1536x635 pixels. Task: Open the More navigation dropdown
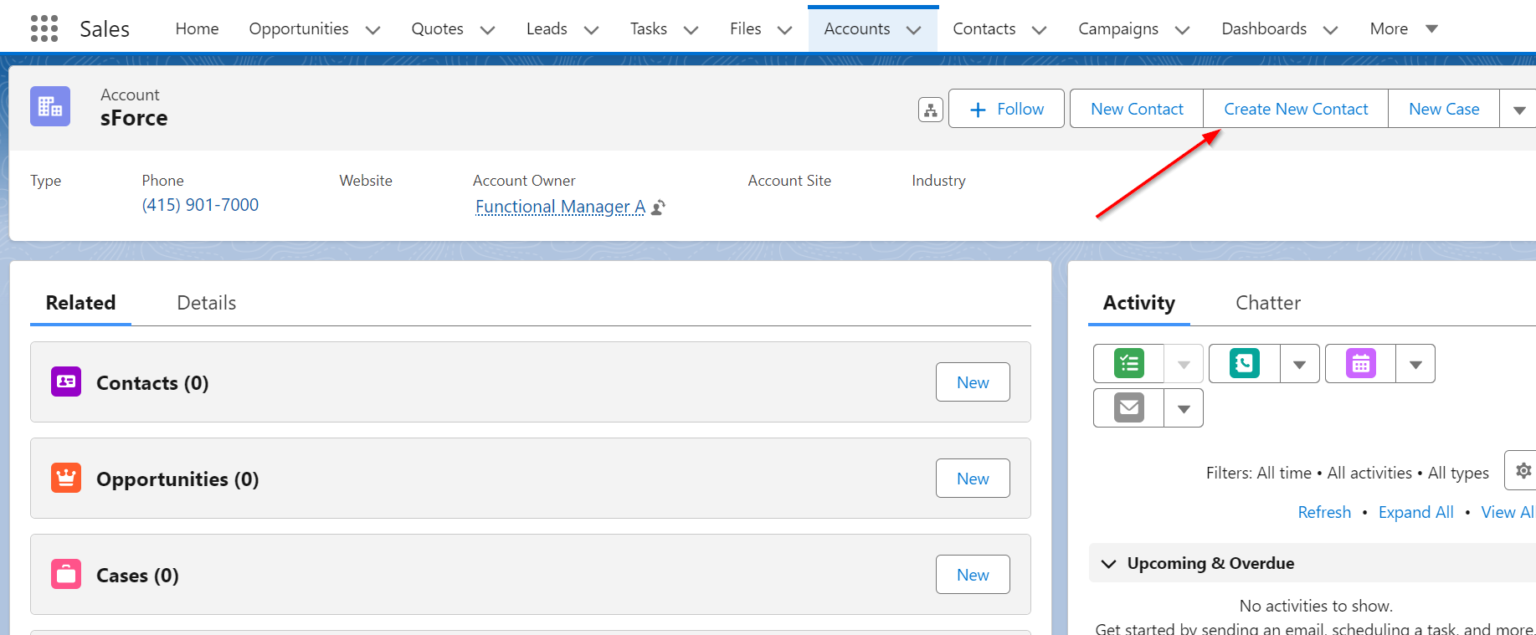[1403, 29]
